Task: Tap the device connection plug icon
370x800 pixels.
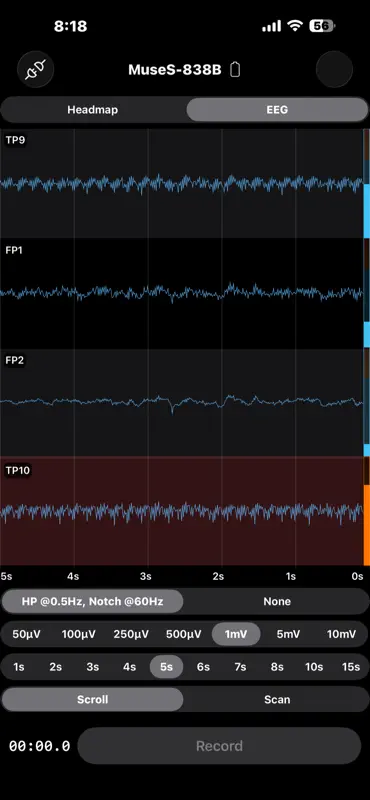Action: 36,69
